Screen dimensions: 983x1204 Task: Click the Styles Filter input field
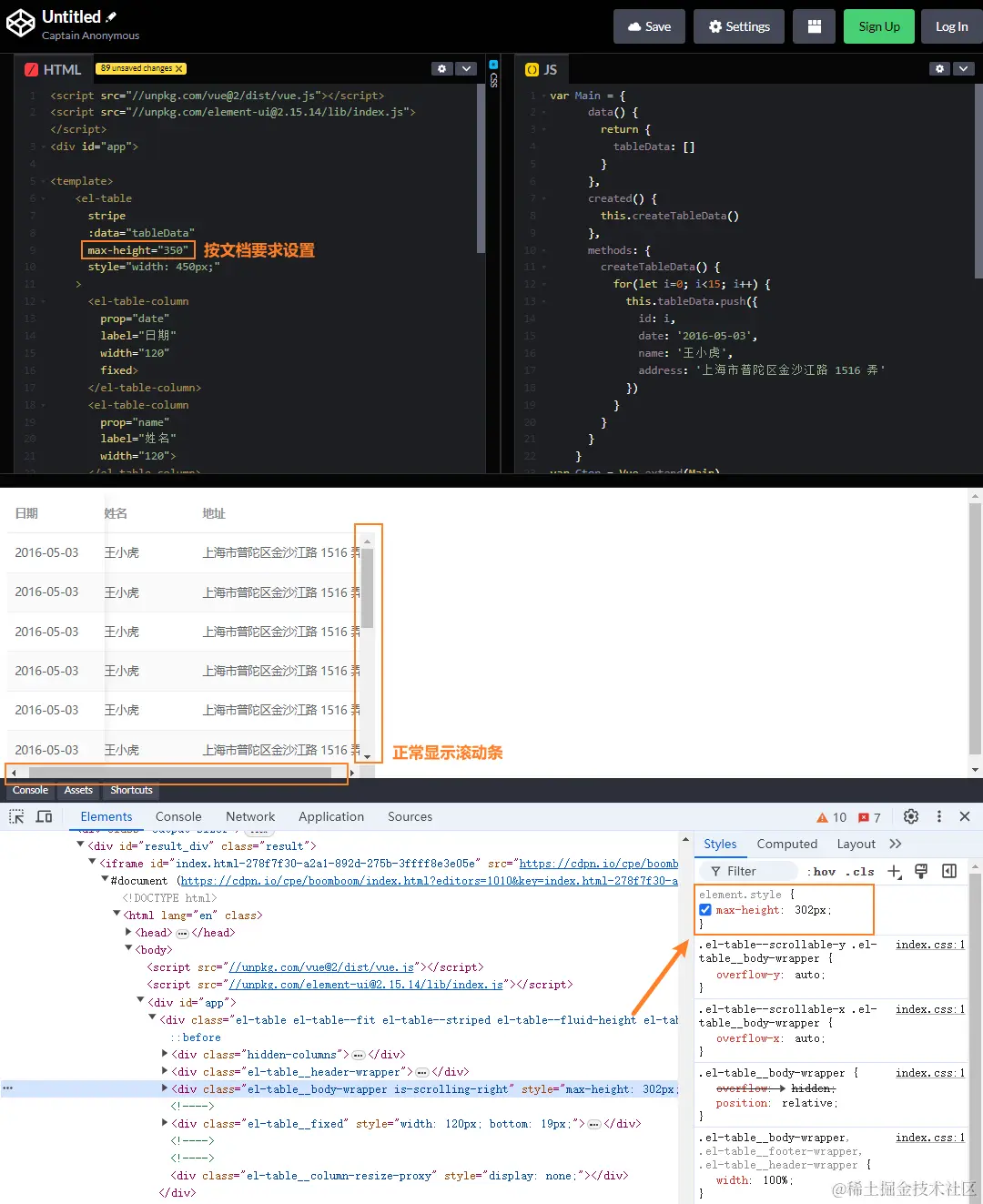751,871
